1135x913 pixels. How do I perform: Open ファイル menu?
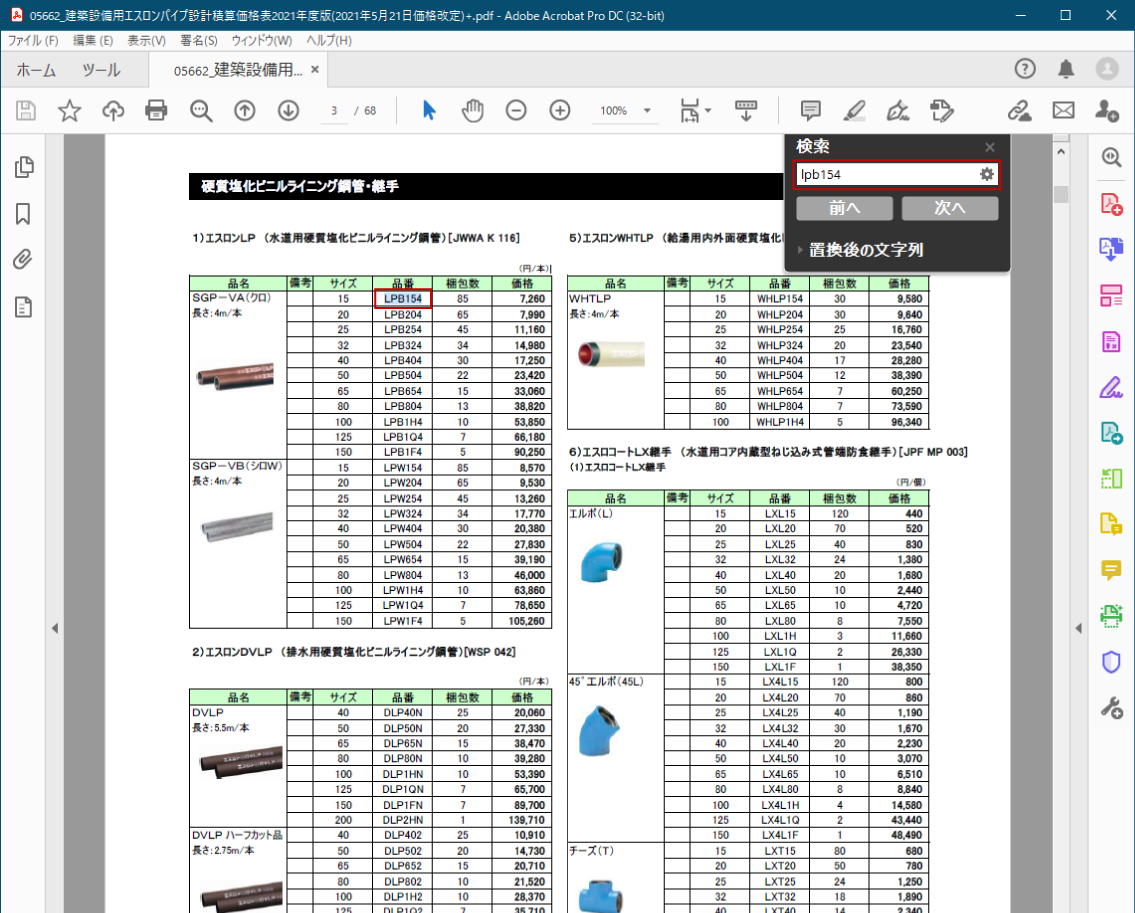point(33,41)
